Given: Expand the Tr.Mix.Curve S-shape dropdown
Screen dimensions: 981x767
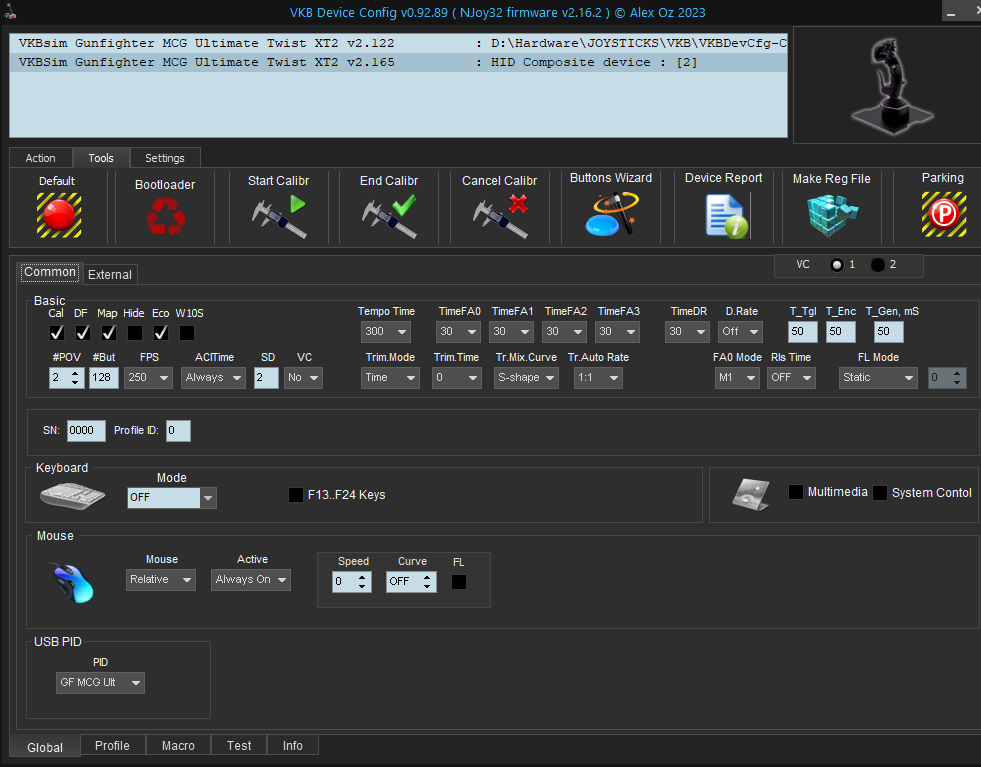Looking at the screenshot, I should [526, 378].
